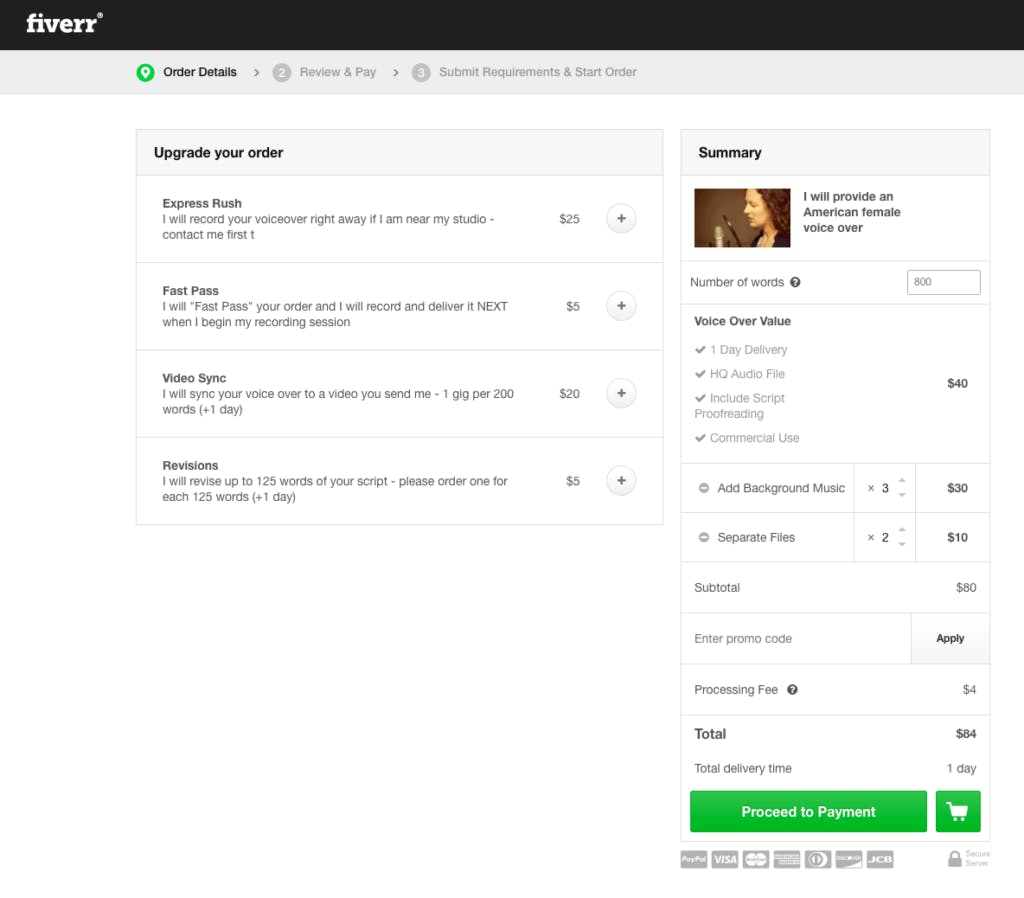Apply the promo code
The image size is (1024, 898).
tap(949, 638)
